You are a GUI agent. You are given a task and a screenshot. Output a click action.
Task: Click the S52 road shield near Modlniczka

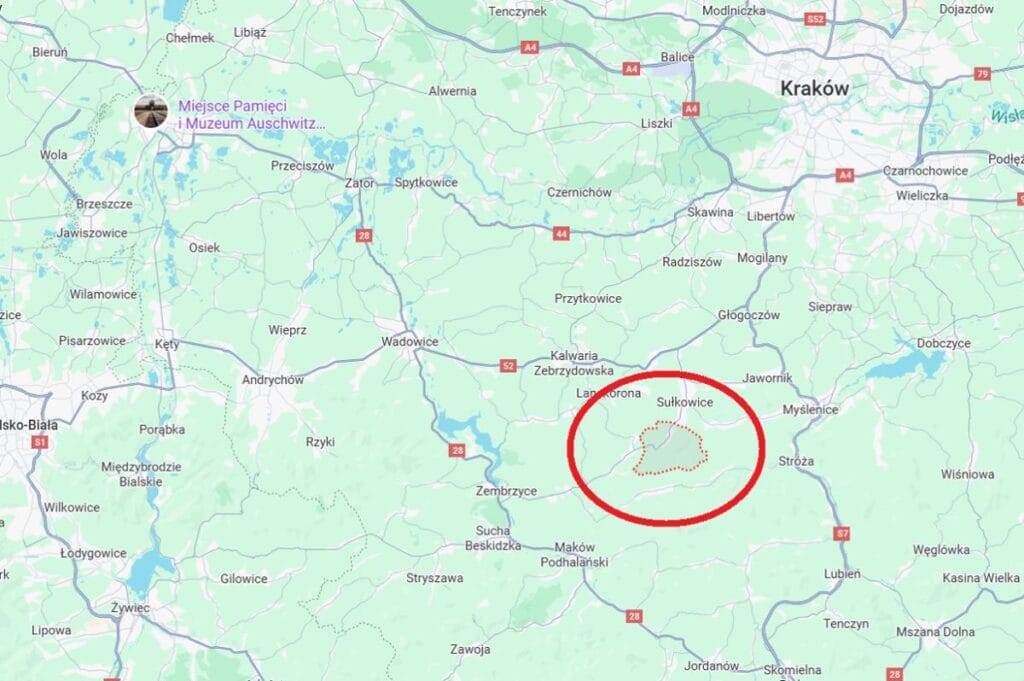pyautogui.click(x=815, y=20)
